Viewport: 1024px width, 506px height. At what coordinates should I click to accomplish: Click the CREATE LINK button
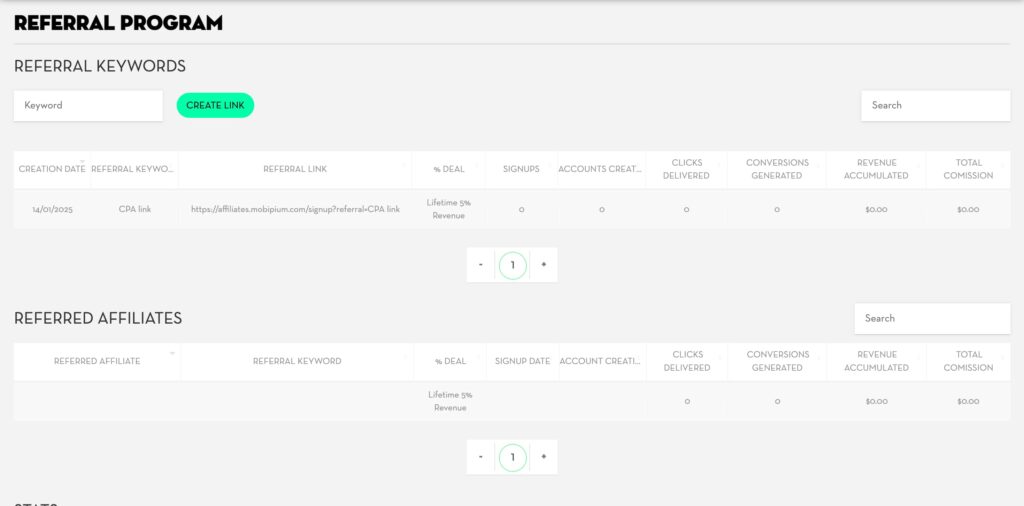[x=215, y=105]
